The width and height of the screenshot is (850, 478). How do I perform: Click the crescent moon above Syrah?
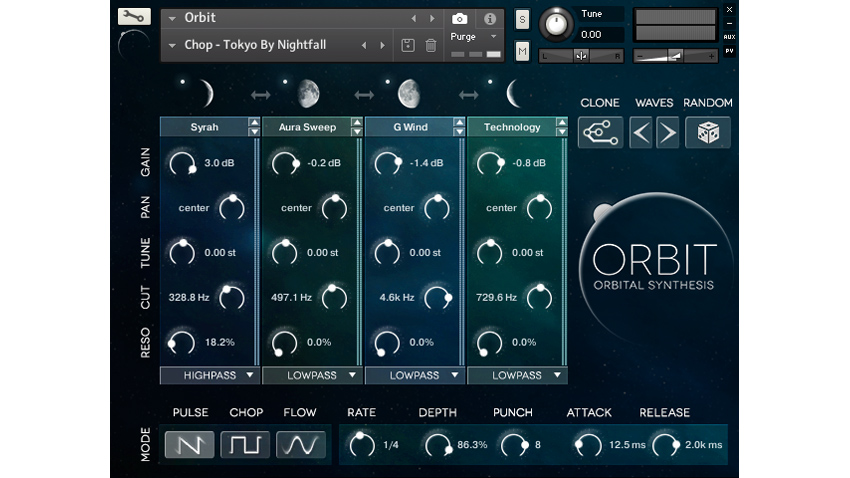click(205, 93)
